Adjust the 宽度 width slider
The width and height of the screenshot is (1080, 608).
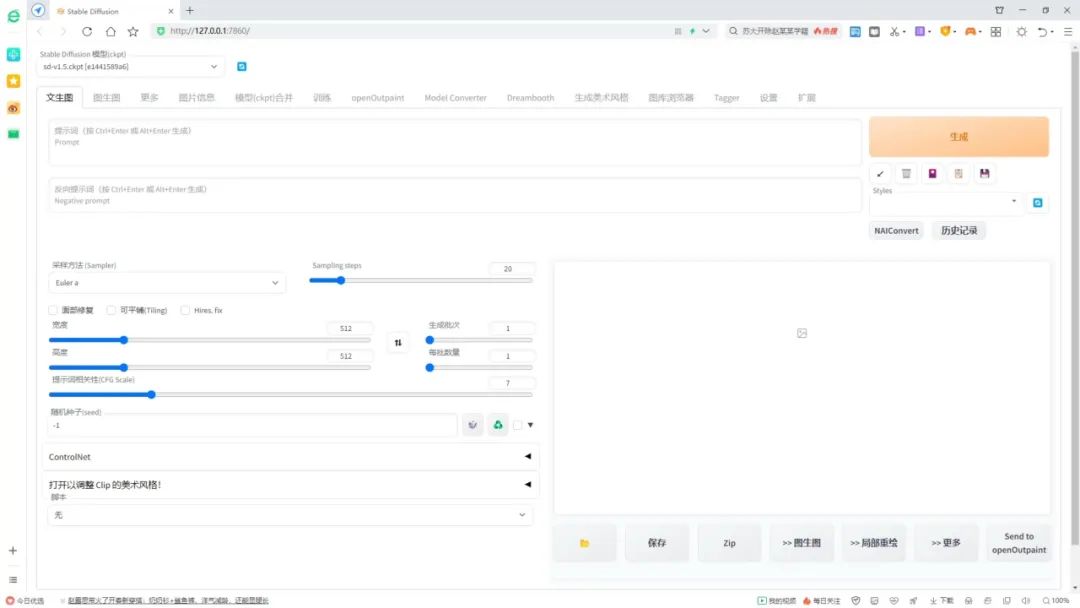pyautogui.click(x=209, y=340)
